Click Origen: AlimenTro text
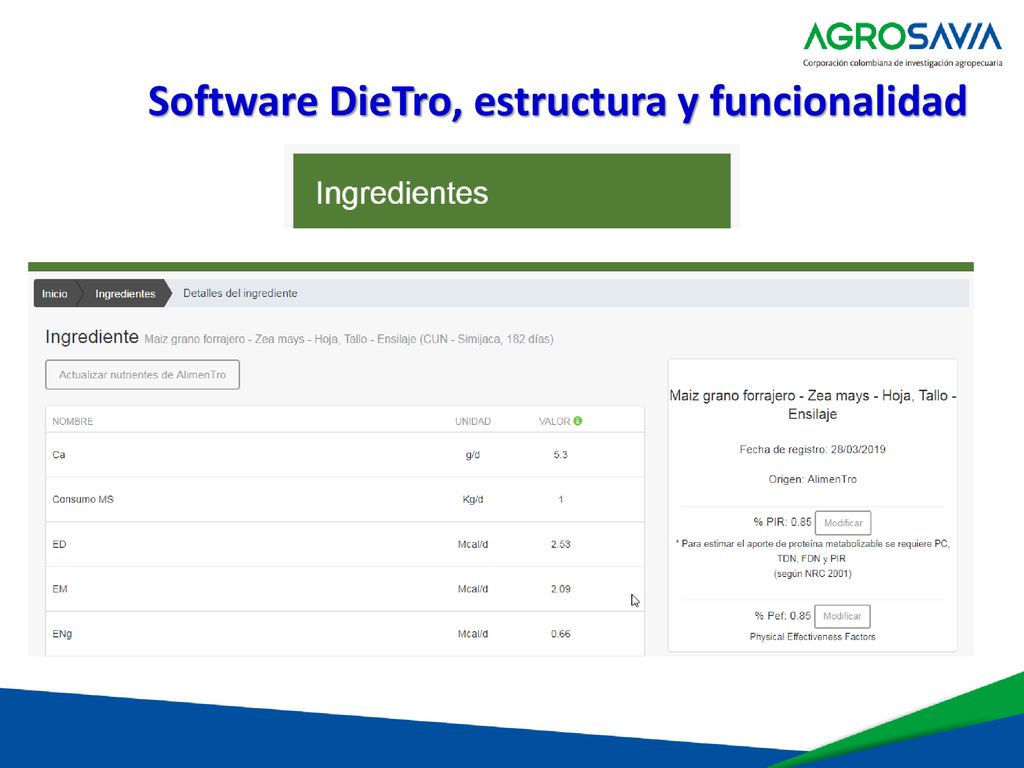Screen dimensions: 1024x768 [812, 479]
